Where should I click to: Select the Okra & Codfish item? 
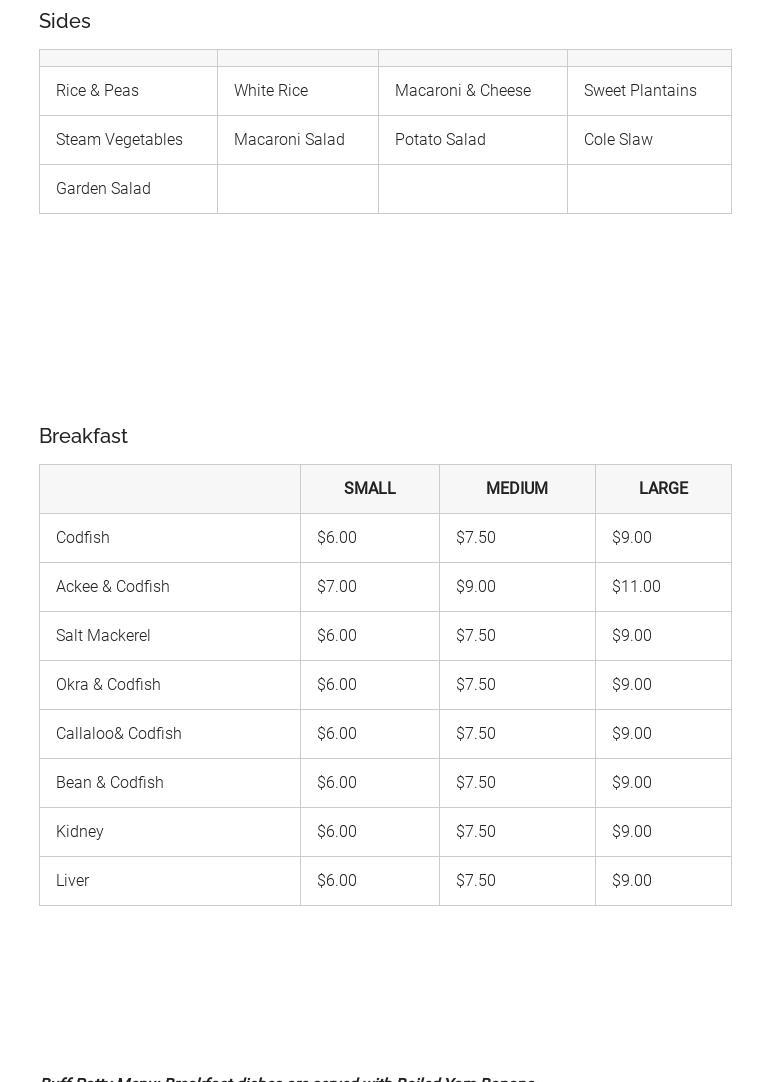point(108,685)
